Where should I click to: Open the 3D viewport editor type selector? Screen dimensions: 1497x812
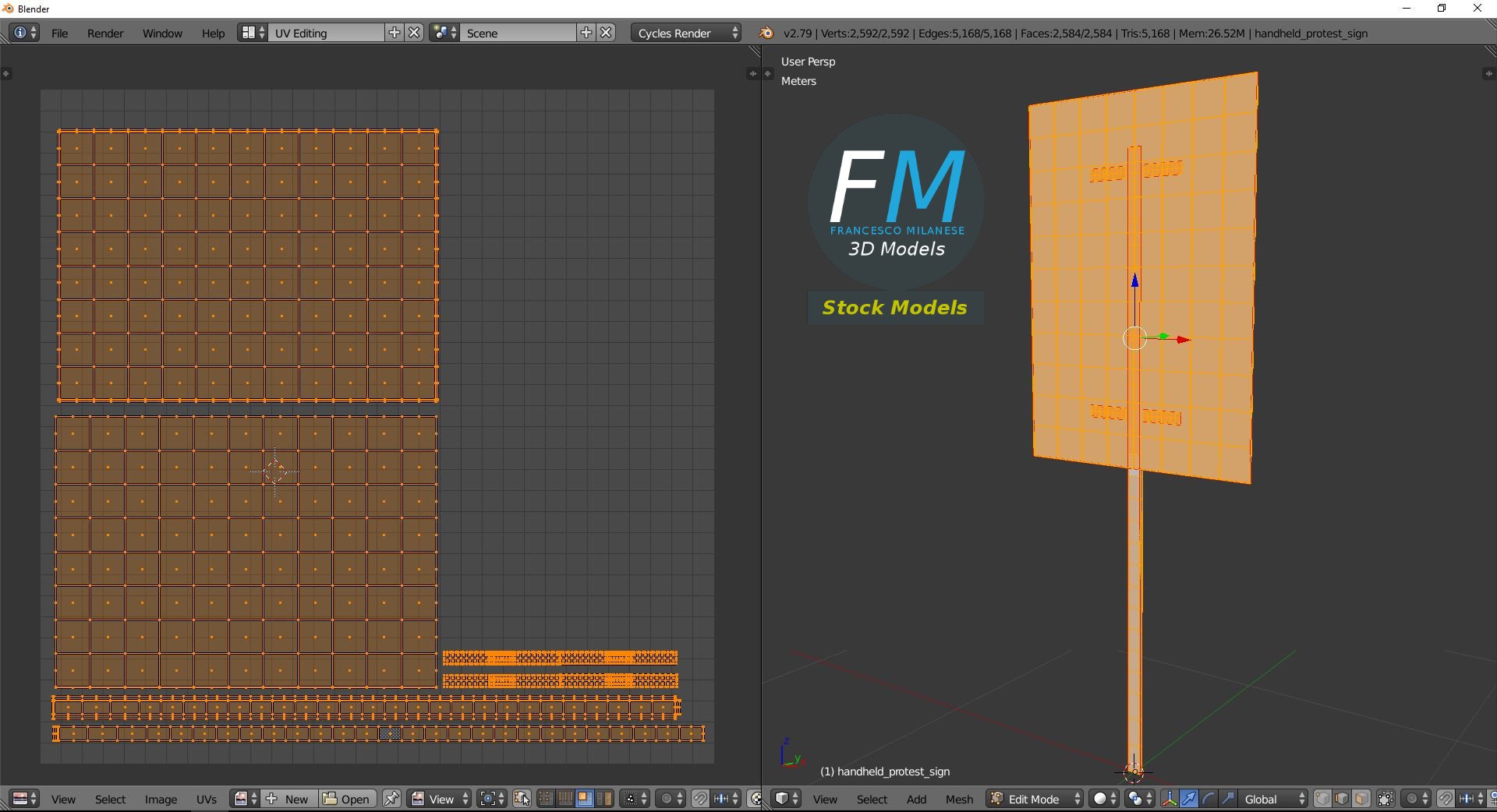(x=786, y=799)
